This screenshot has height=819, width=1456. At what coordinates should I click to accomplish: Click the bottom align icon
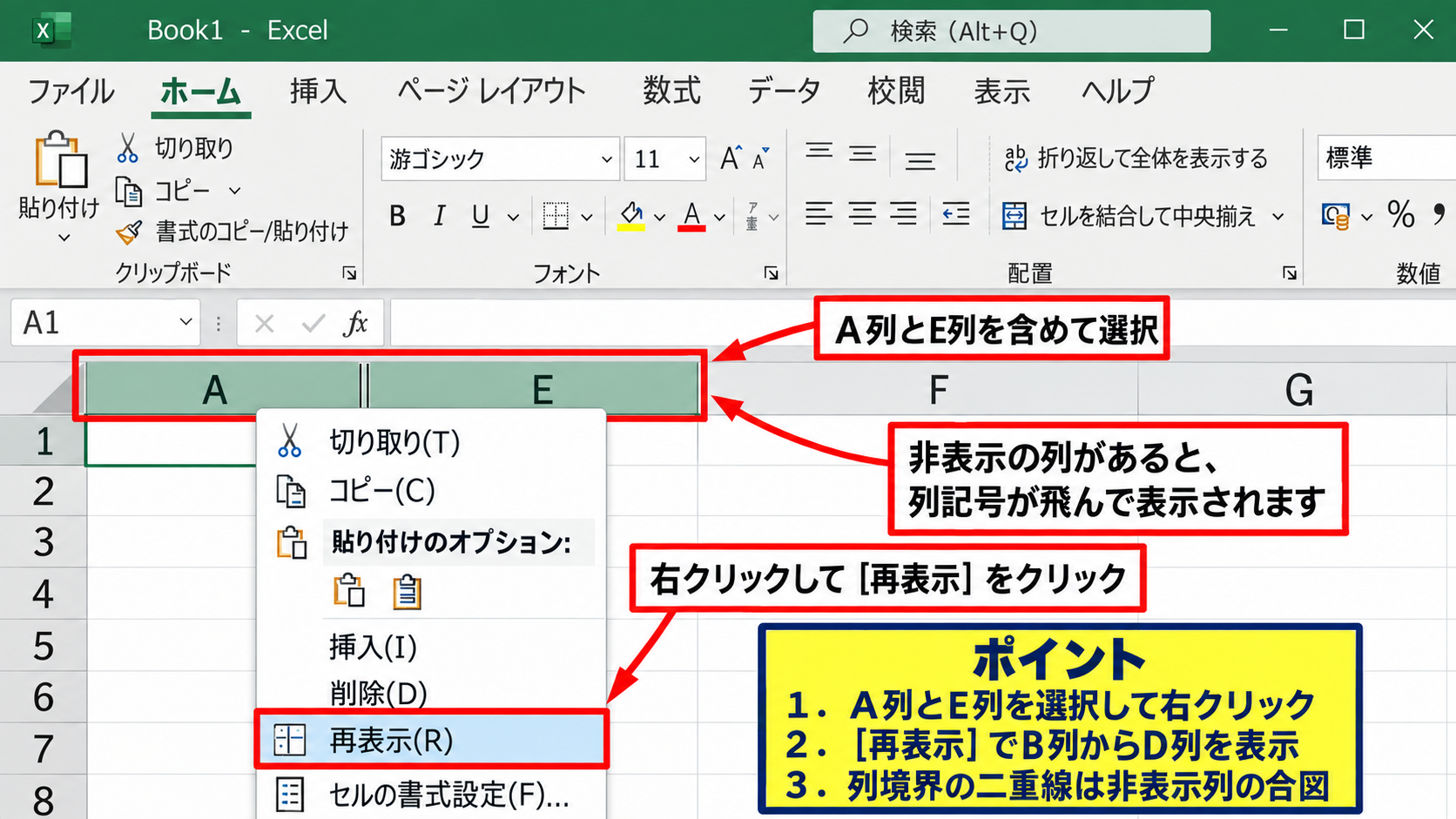point(920,162)
